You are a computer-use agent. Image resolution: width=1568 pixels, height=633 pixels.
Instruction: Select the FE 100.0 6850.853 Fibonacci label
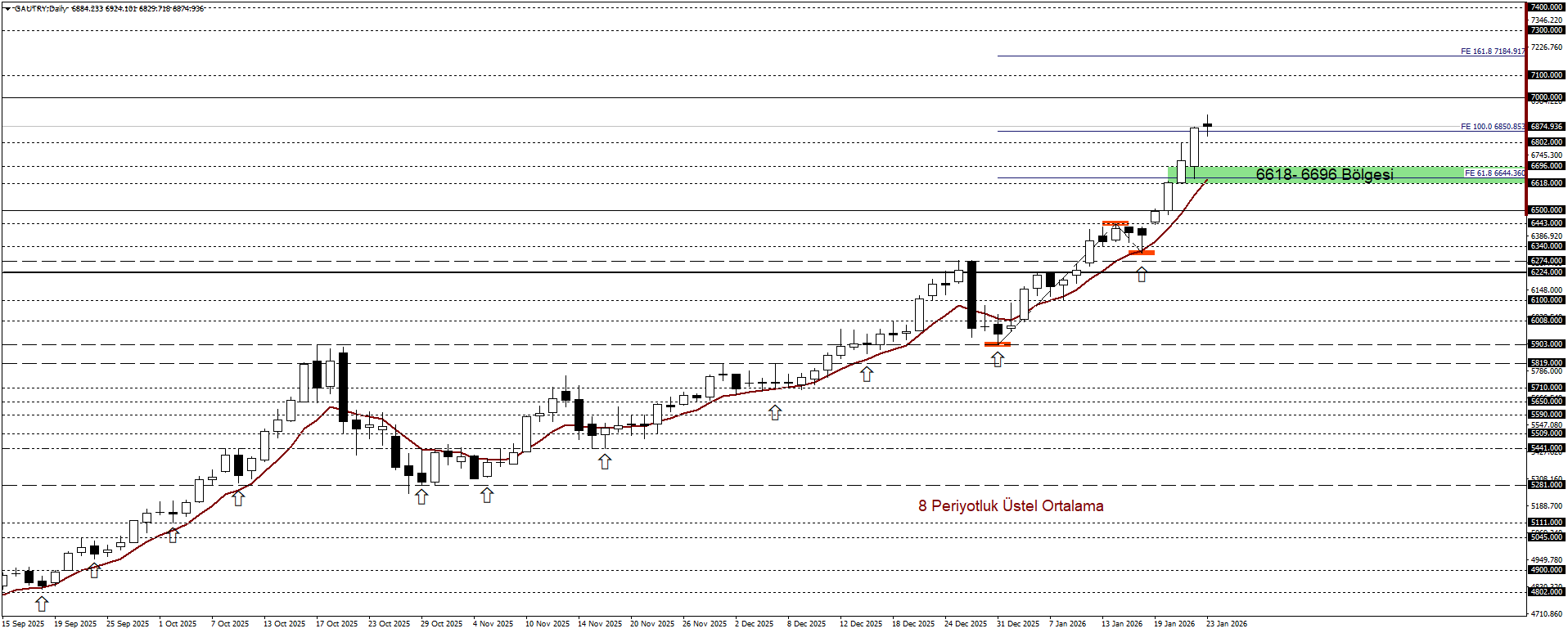click(1492, 127)
